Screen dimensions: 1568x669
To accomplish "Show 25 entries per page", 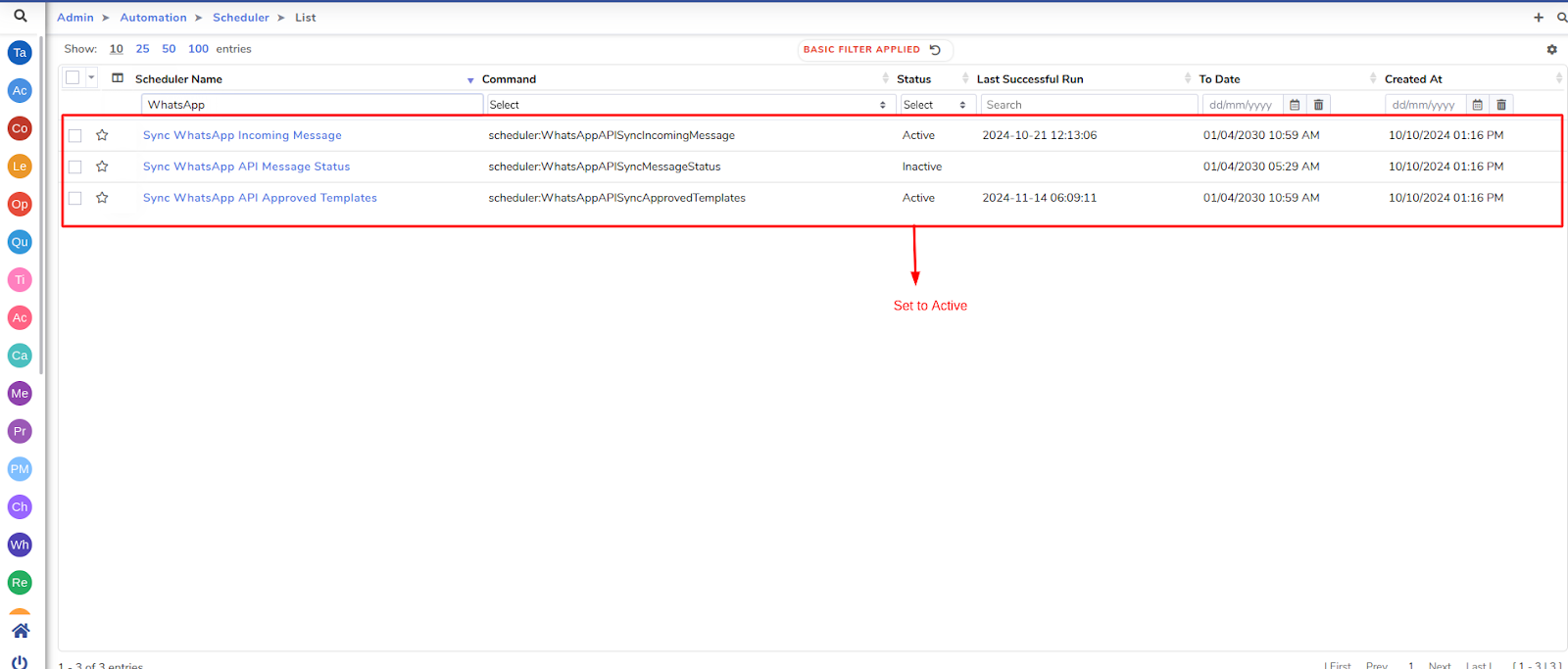I will [x=143, y=49].
